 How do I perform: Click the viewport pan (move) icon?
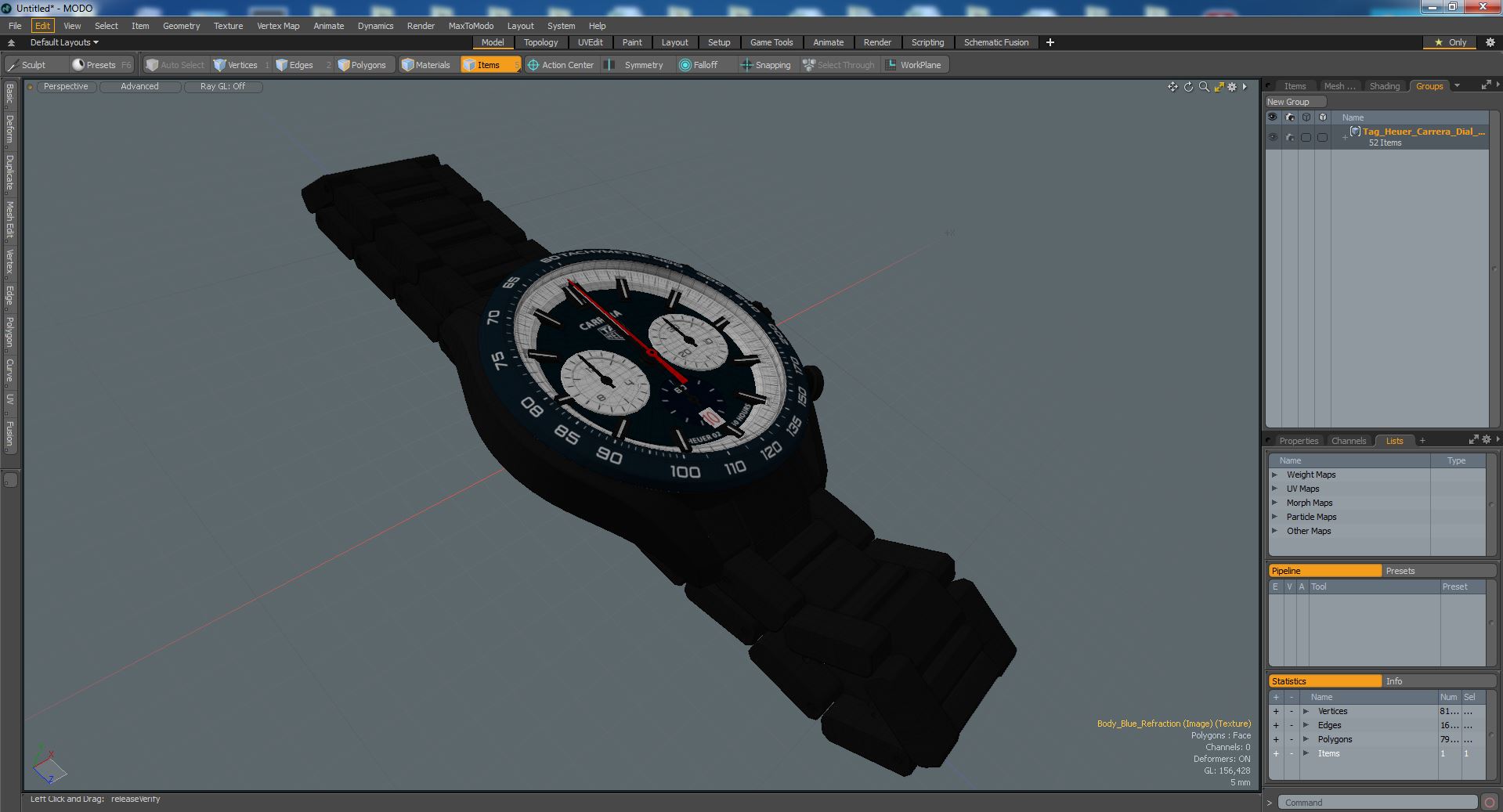[1172, 87]
